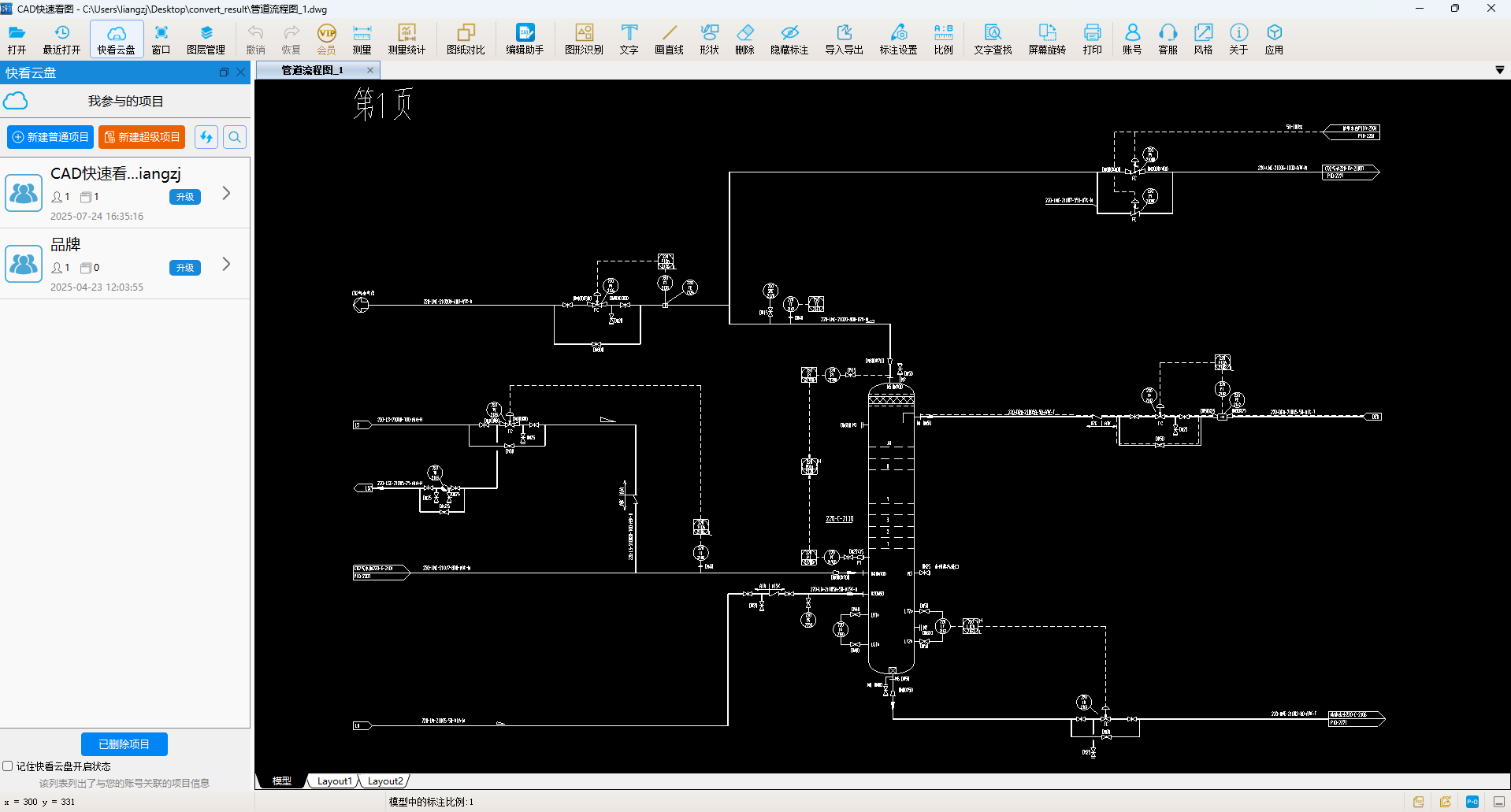Open the tab list dropdown arrow at right

pyautogui.click(x=1499, y=70)
